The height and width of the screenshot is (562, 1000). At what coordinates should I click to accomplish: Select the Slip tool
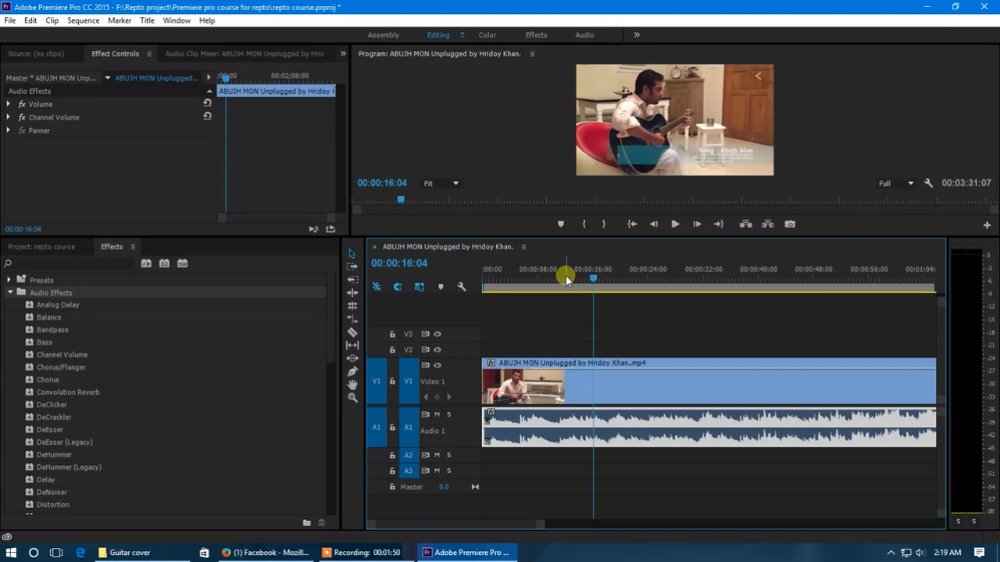352,345
